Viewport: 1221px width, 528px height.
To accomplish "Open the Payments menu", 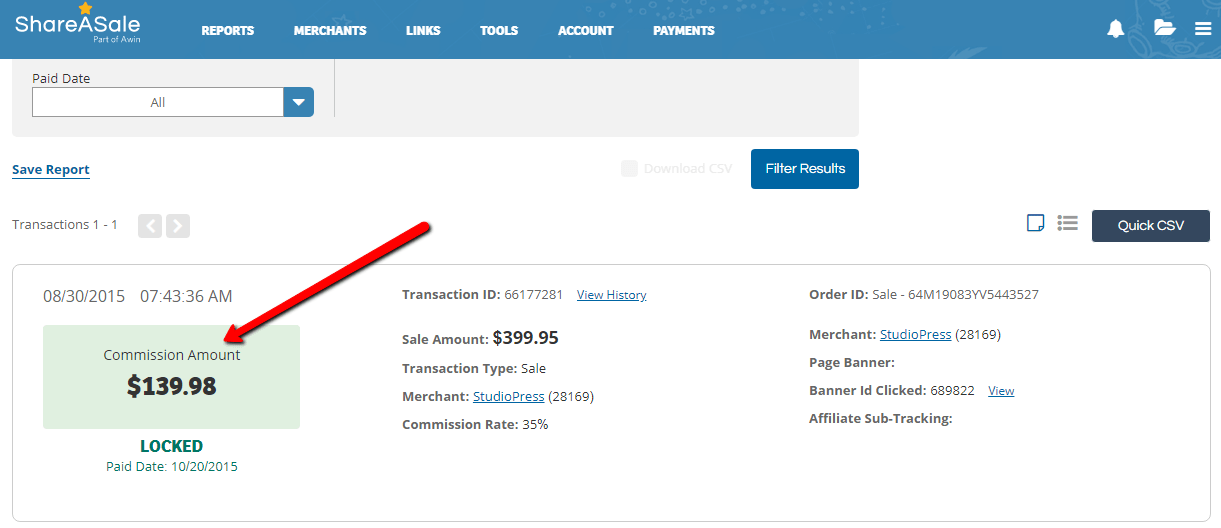I will 684,31.
